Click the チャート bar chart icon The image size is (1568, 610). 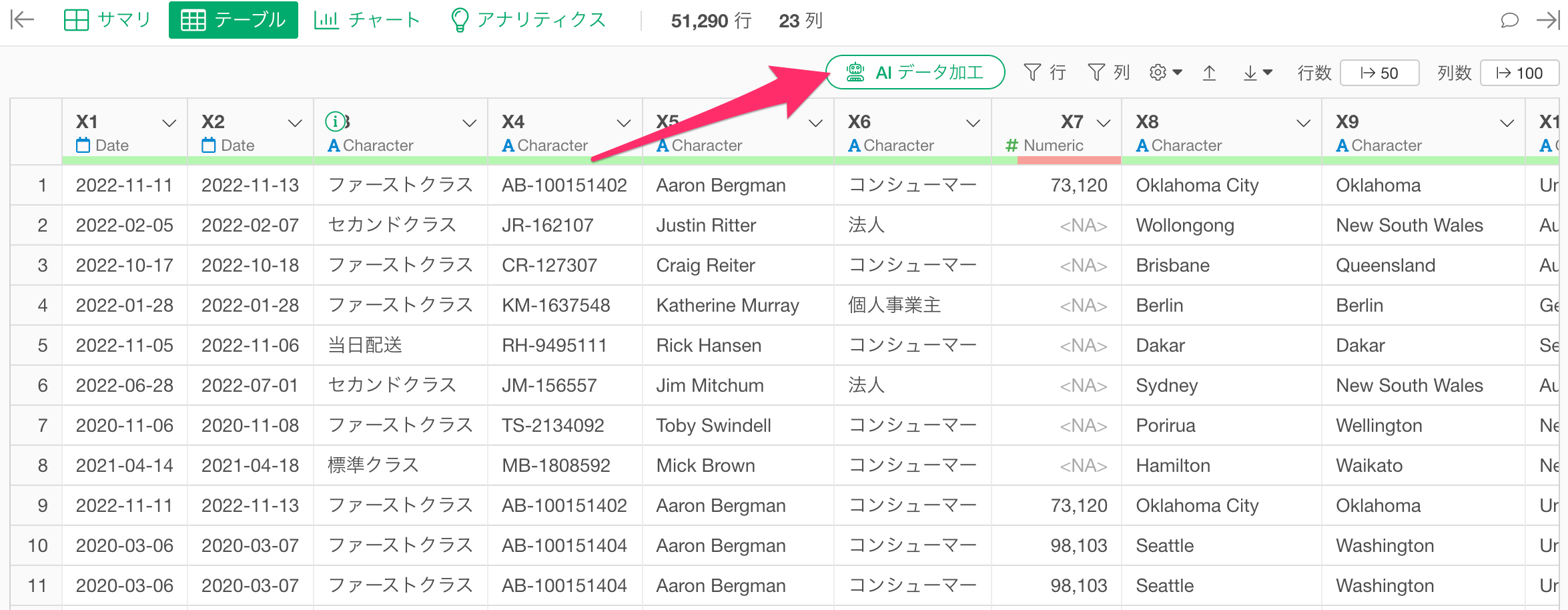pyautogui.click(x=326, y=20)
